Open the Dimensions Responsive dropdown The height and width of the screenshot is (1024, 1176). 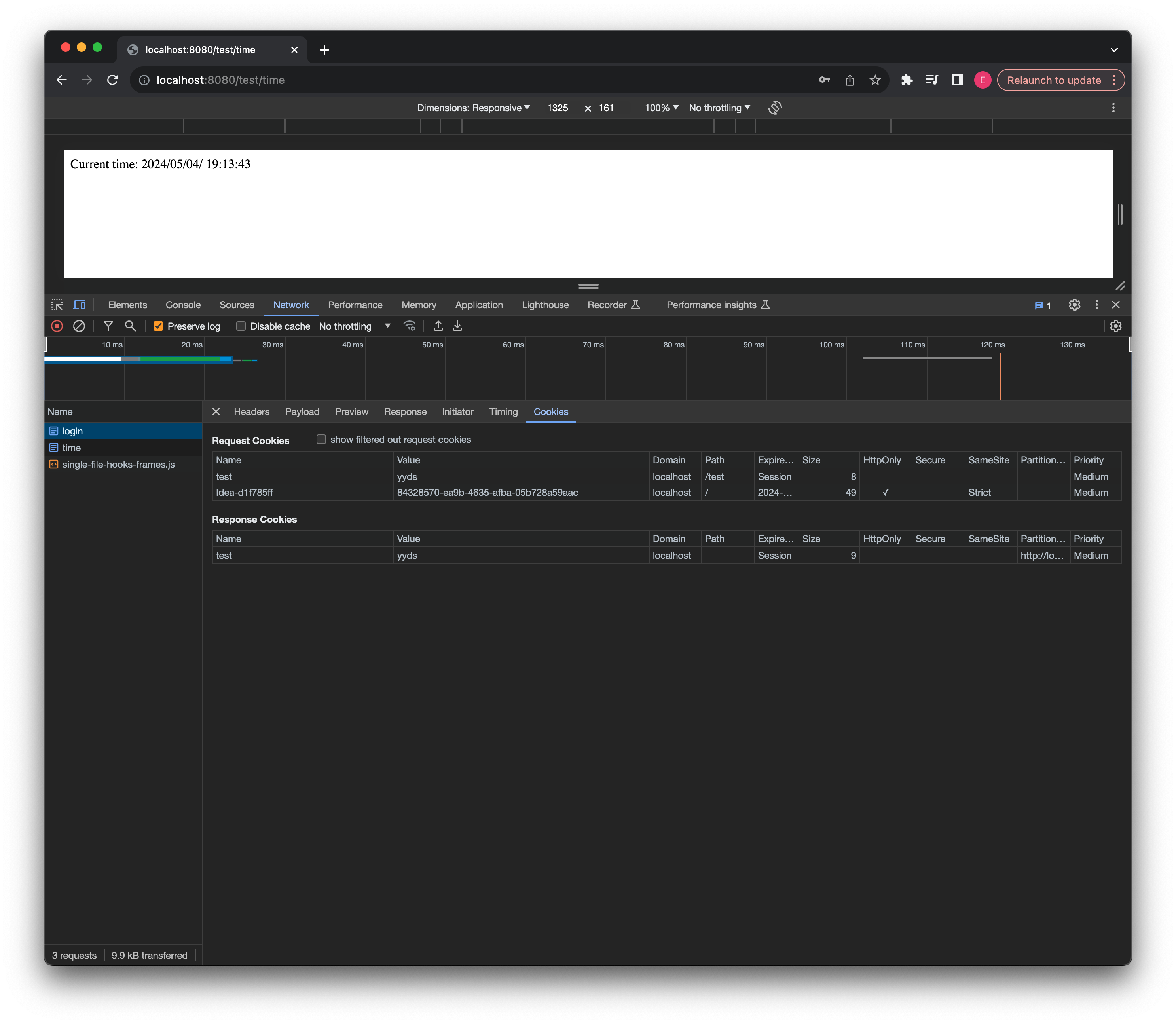click(472, 108)
